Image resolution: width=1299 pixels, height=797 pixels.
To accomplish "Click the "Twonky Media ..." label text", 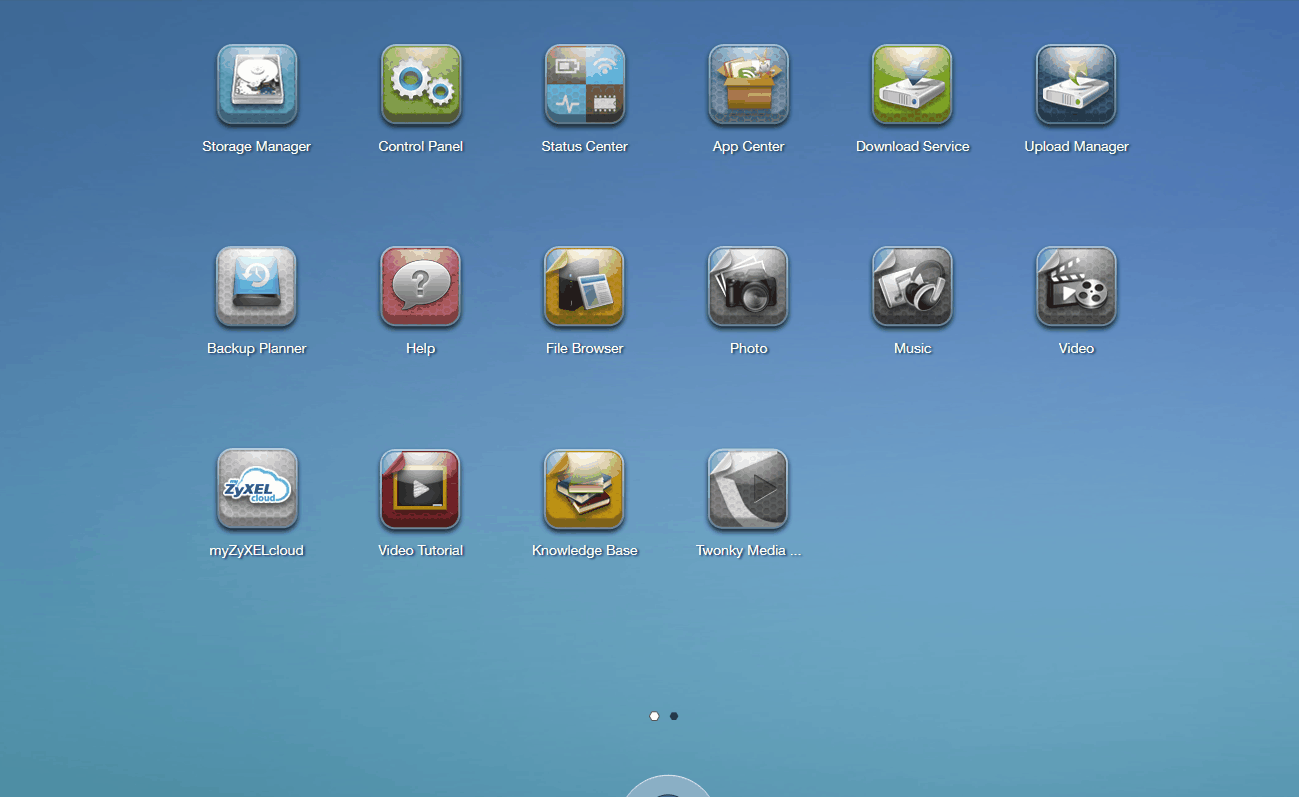I will coord(749,551).
